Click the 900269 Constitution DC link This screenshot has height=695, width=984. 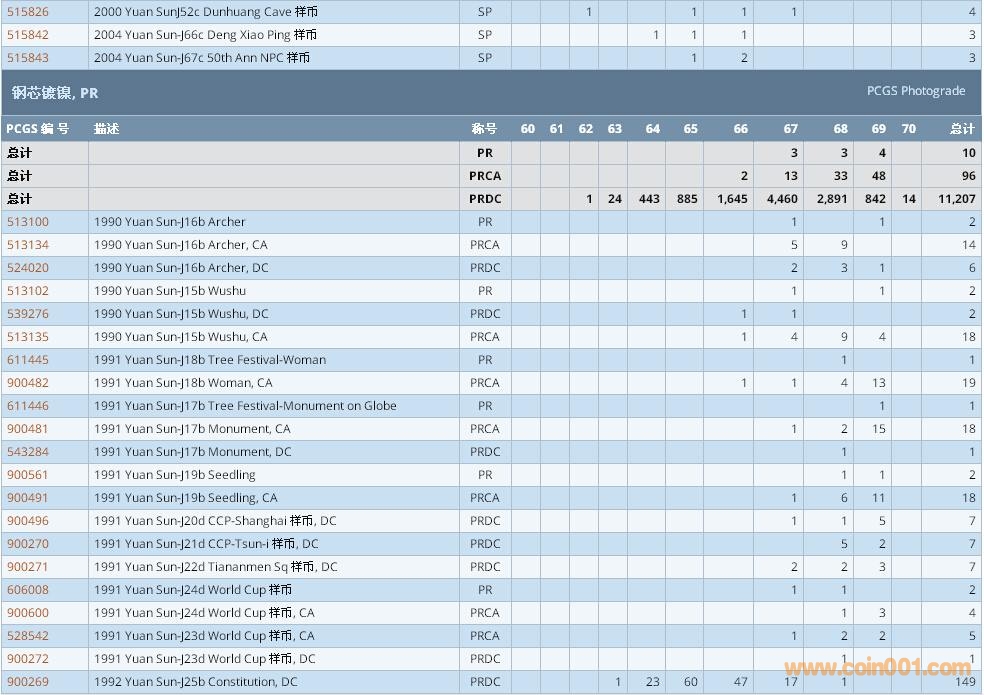[x=27, y=682]
